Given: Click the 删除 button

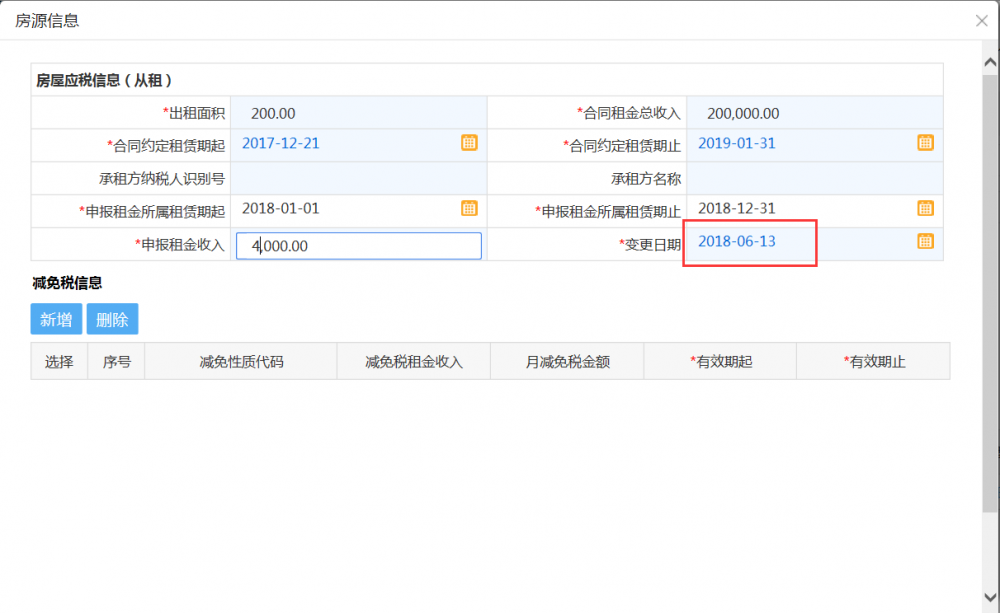Looking at the screenshot, I should (x=112, y=320).
